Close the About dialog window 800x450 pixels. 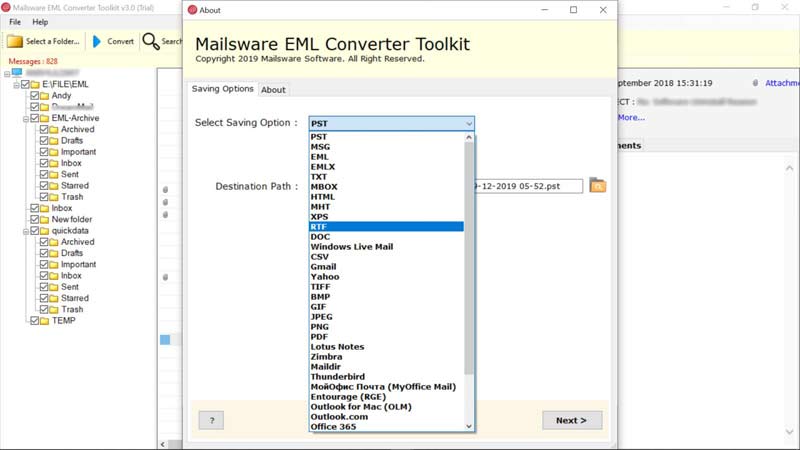tap(603, 10)
